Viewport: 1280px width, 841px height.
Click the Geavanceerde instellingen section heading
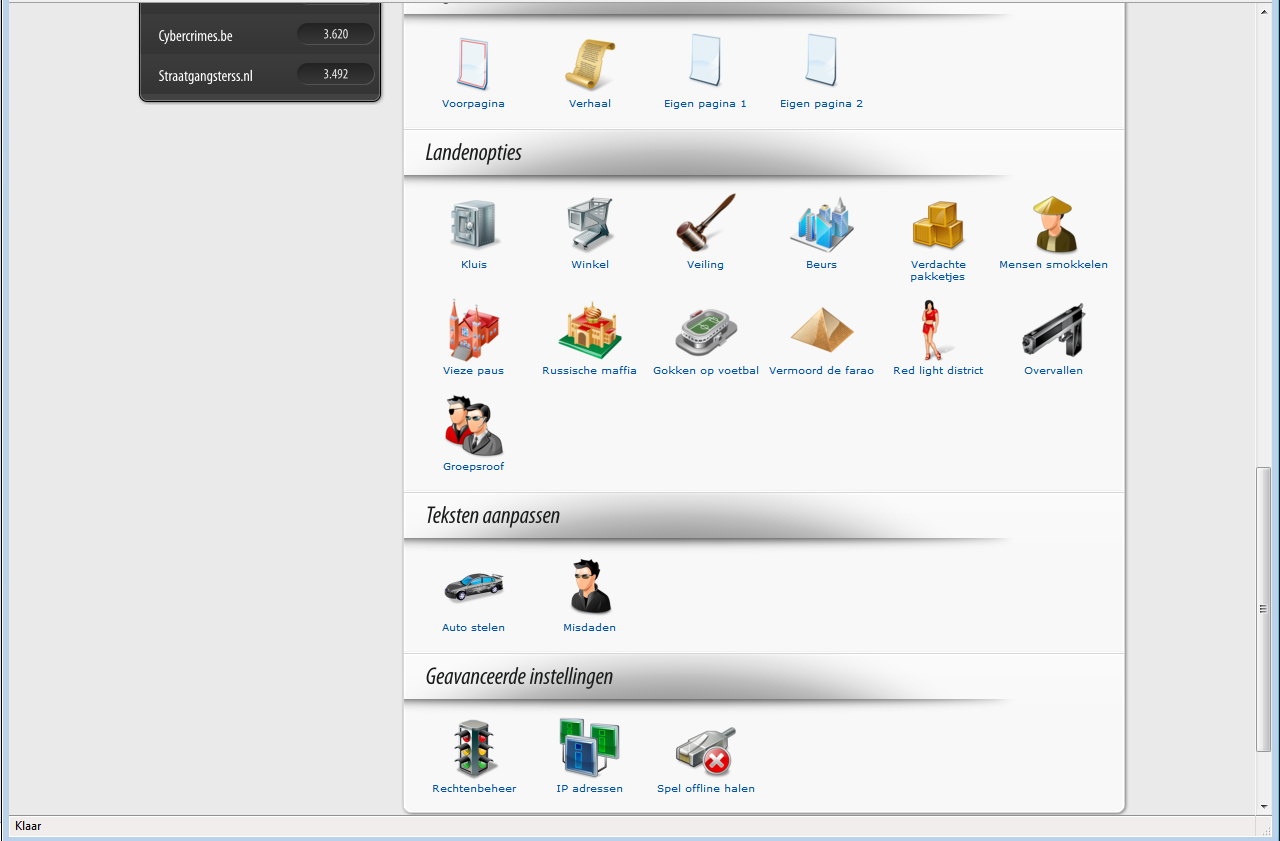519,677
